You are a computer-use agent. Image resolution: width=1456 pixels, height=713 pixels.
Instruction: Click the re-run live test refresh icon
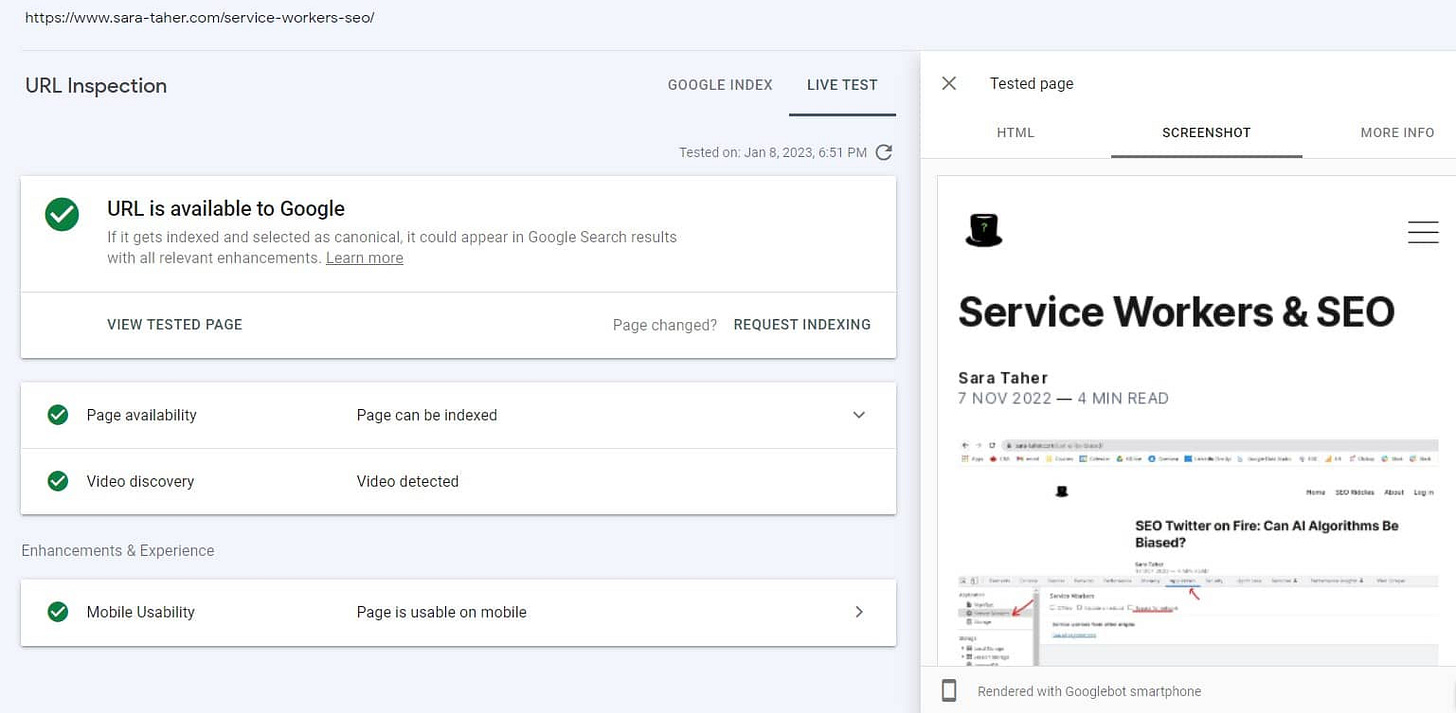pyautogui.click(x=883, y=152)
